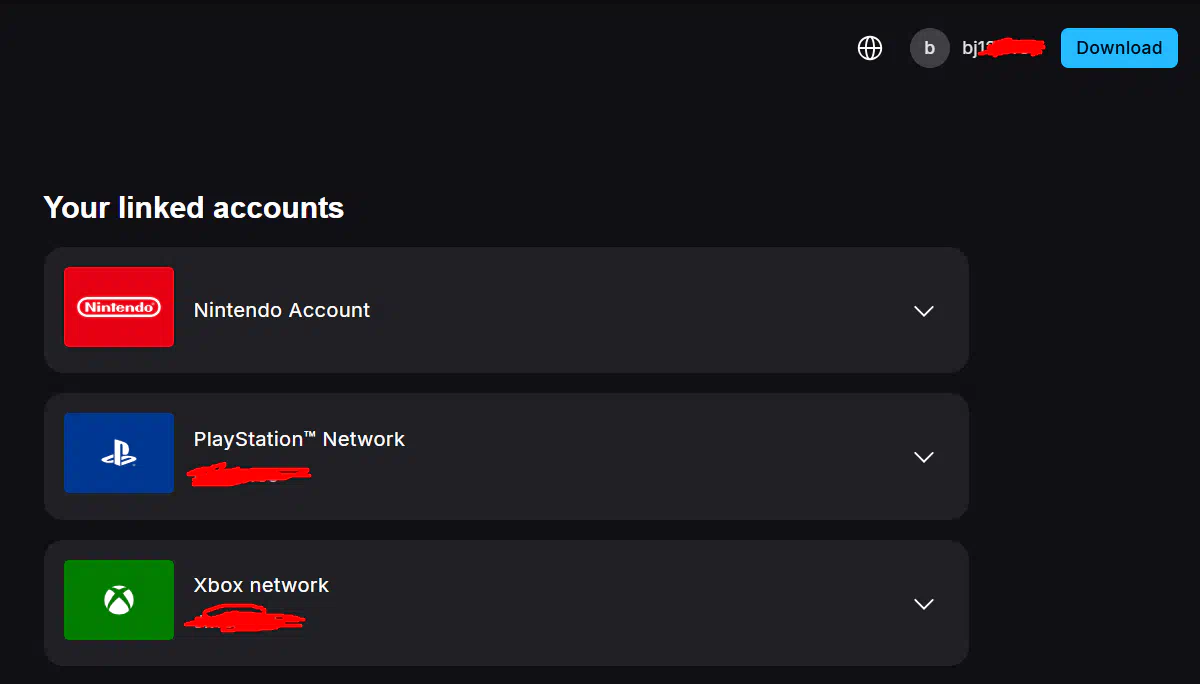
Task: Click the redacted PlayStation Network username
Action: pyautogui.click(x=250, y=473)
